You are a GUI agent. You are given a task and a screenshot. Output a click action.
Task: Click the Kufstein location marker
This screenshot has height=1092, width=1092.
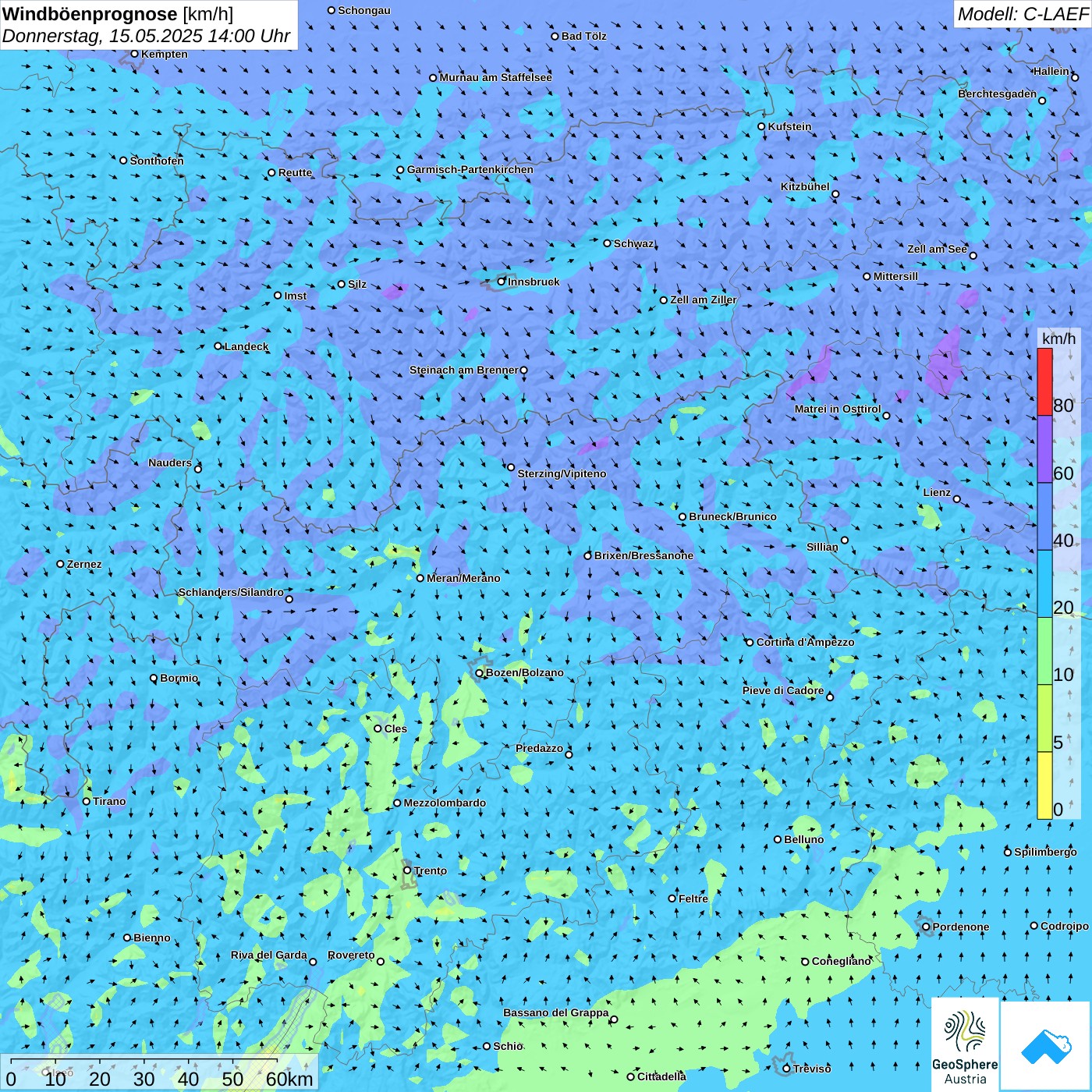(x=762, y=126)
